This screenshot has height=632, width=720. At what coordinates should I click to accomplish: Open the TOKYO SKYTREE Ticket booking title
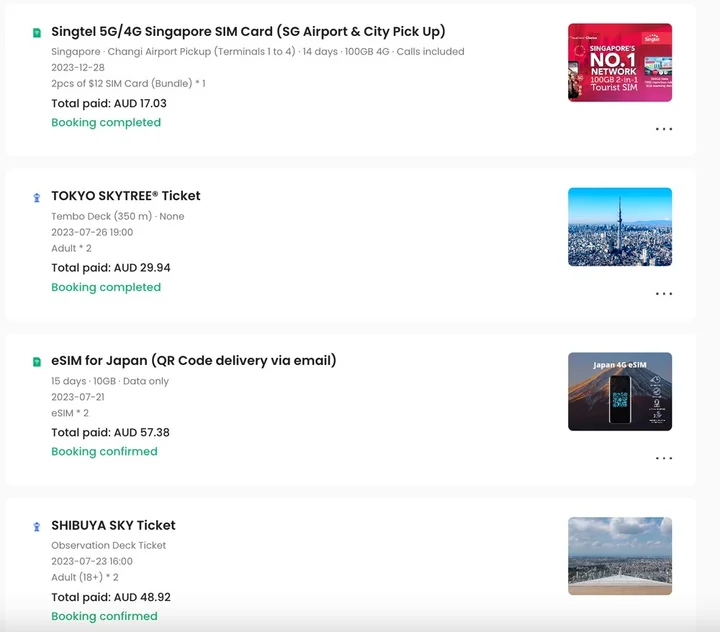click(x=126, y=196)
